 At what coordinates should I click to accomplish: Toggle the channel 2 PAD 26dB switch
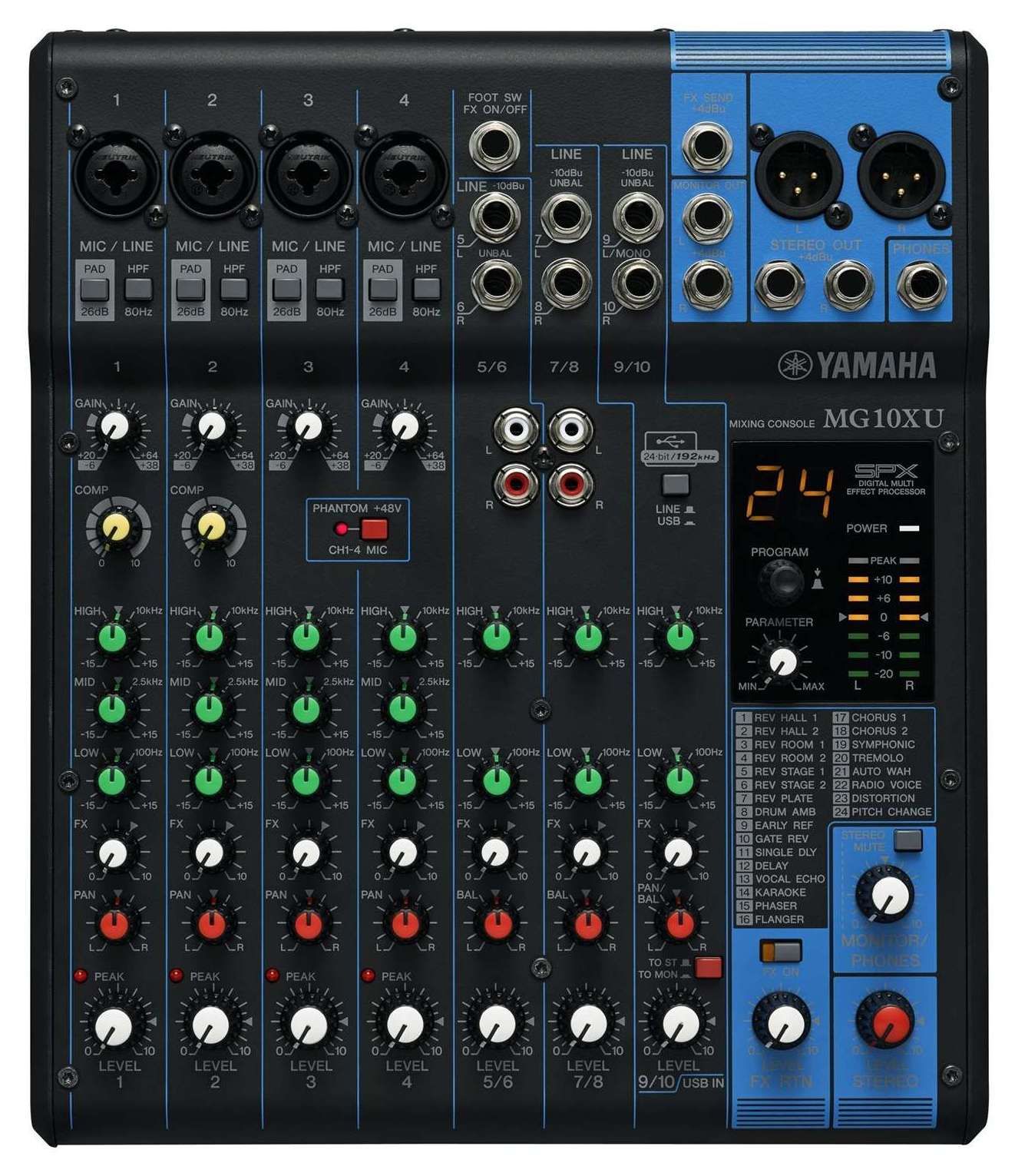coord(190,290)
